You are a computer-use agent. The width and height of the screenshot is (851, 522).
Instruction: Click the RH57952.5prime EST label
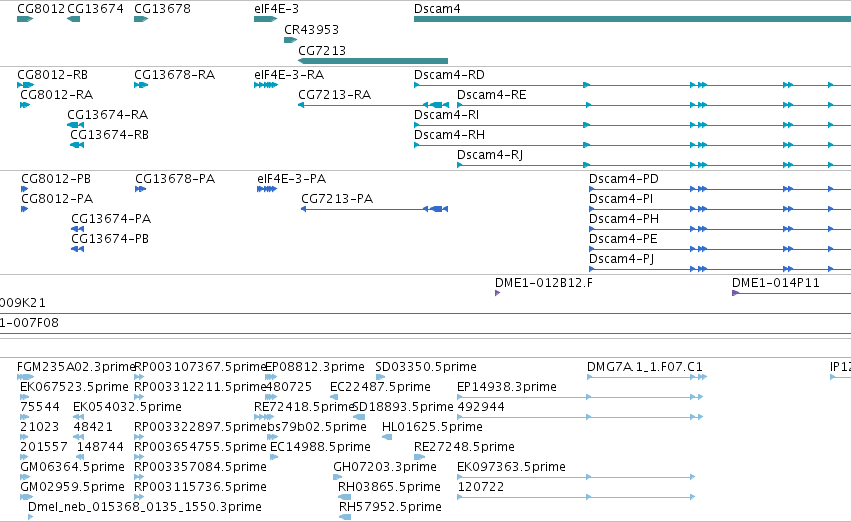pos(390,507)
